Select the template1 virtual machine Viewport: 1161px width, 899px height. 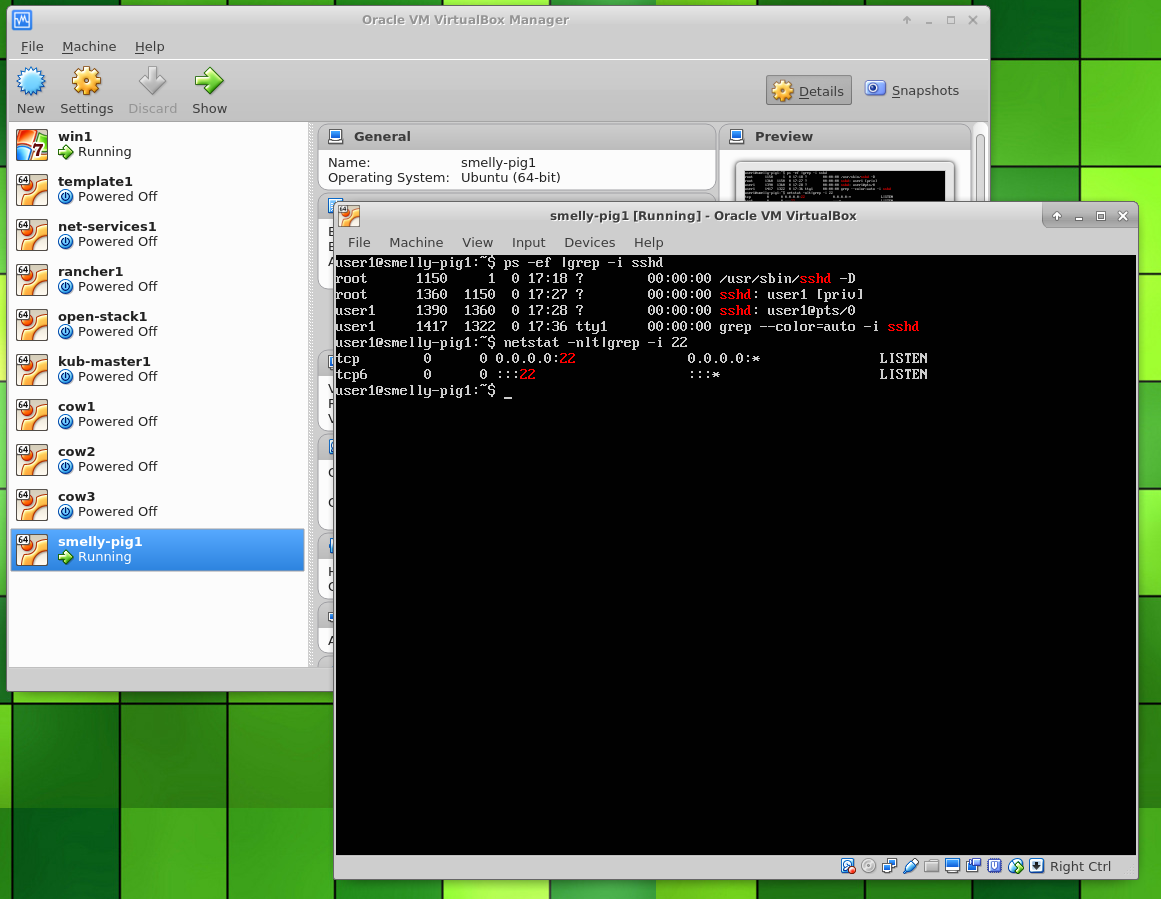158,190
